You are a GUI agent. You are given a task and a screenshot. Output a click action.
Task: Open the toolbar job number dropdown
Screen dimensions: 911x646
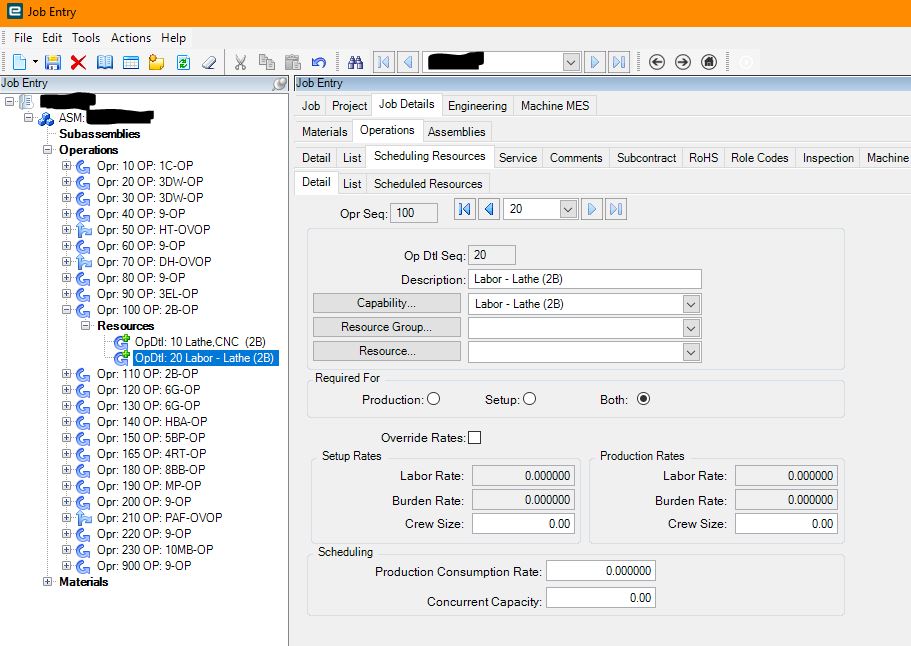[571, 62]
